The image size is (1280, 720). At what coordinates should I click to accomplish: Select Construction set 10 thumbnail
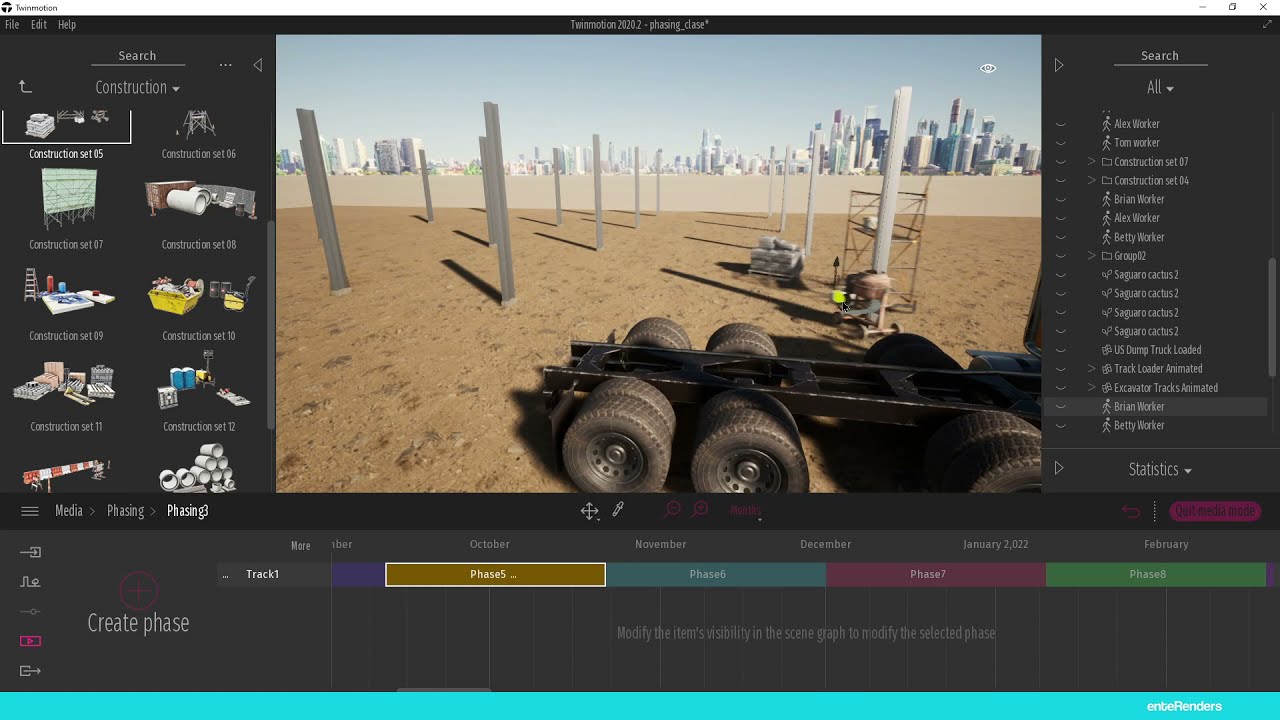(x=199, y=293)
